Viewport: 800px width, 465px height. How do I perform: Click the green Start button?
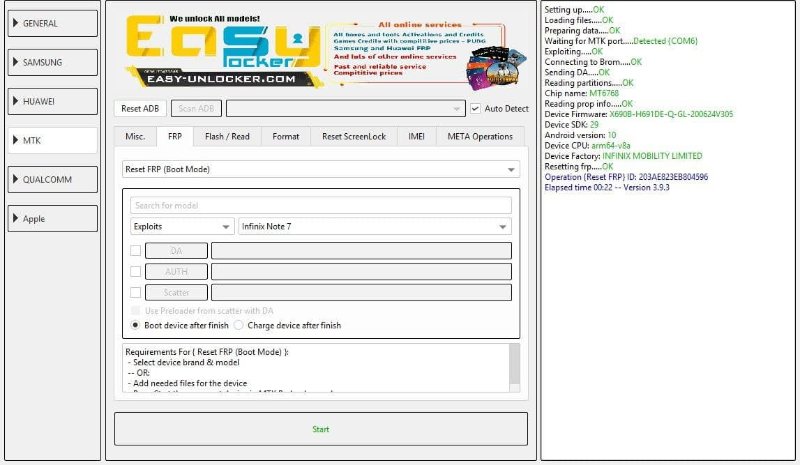321,429
